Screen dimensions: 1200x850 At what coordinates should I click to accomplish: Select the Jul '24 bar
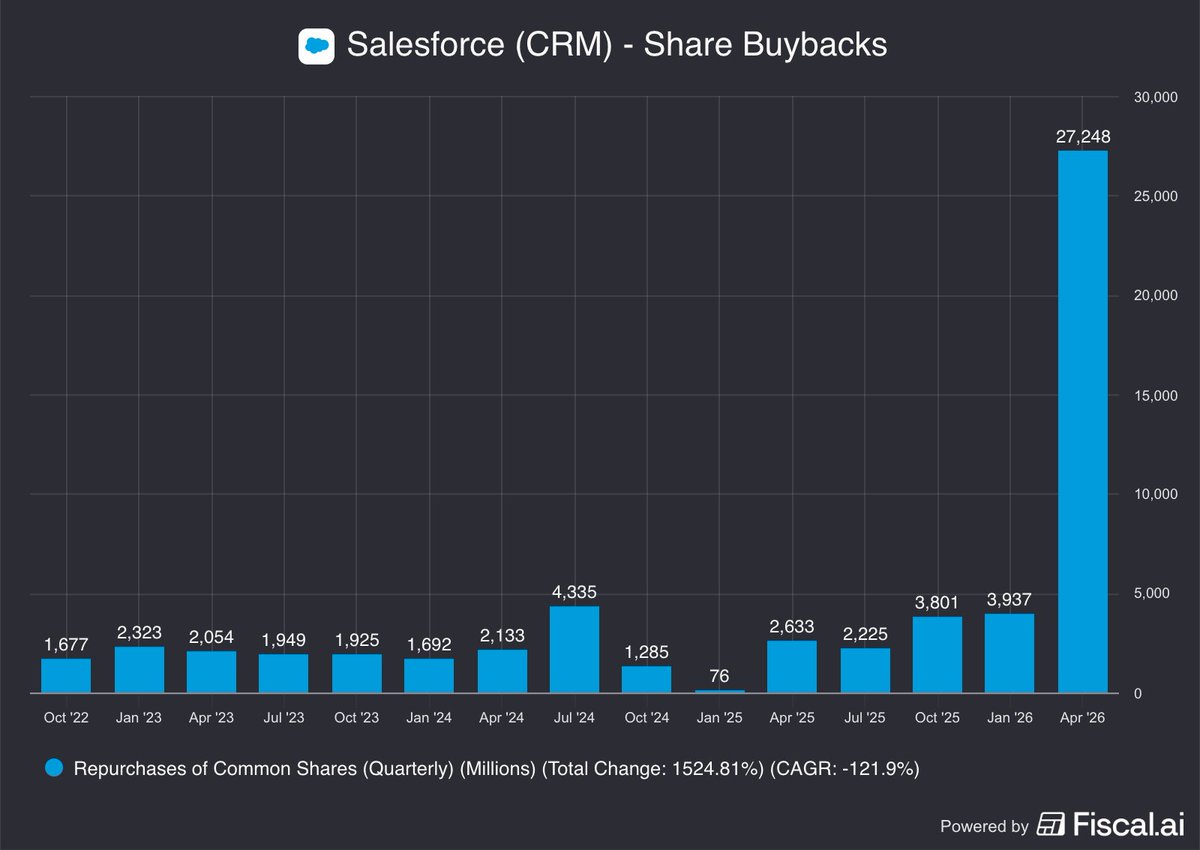[x=575, y=649]
